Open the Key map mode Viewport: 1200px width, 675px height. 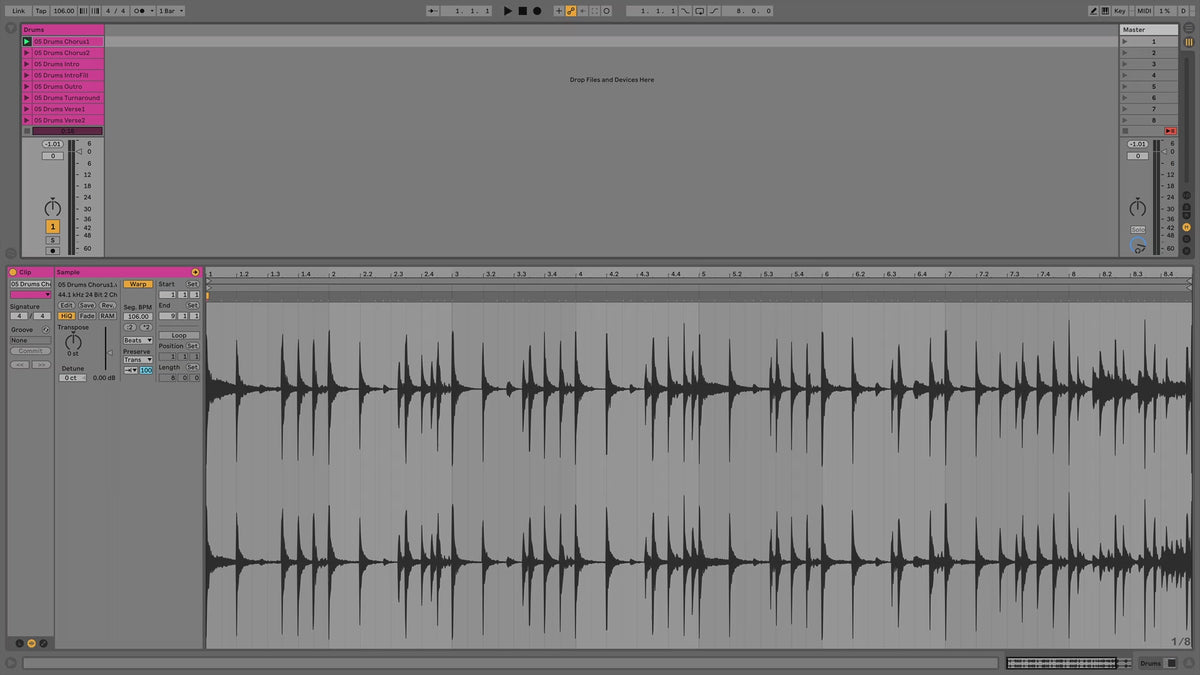click(1119, 10)
